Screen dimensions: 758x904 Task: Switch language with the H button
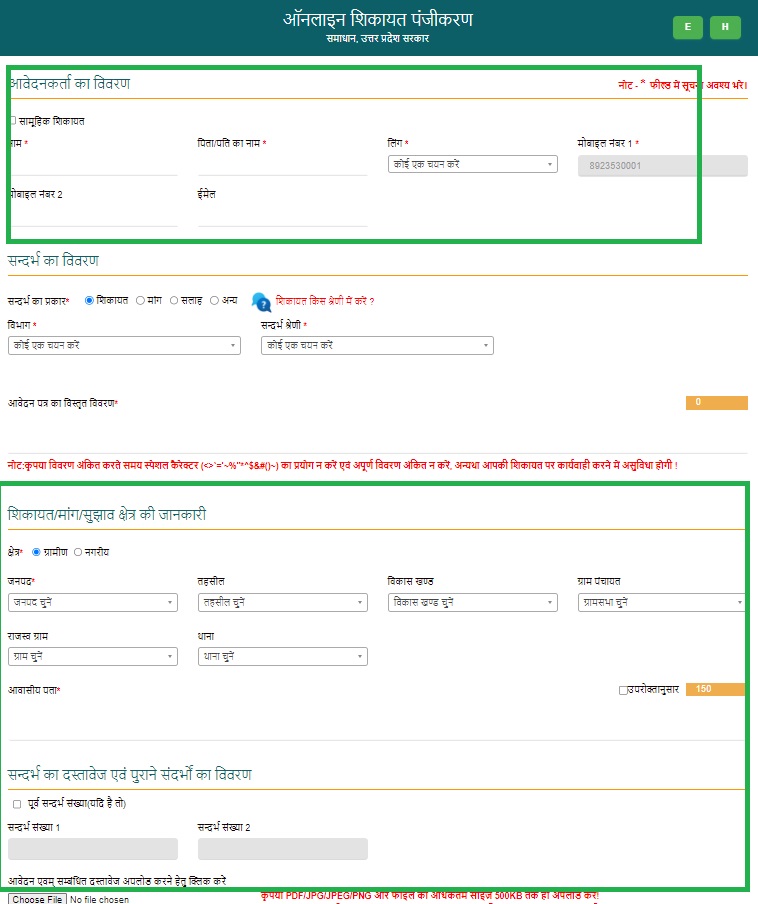click(725, 27)
